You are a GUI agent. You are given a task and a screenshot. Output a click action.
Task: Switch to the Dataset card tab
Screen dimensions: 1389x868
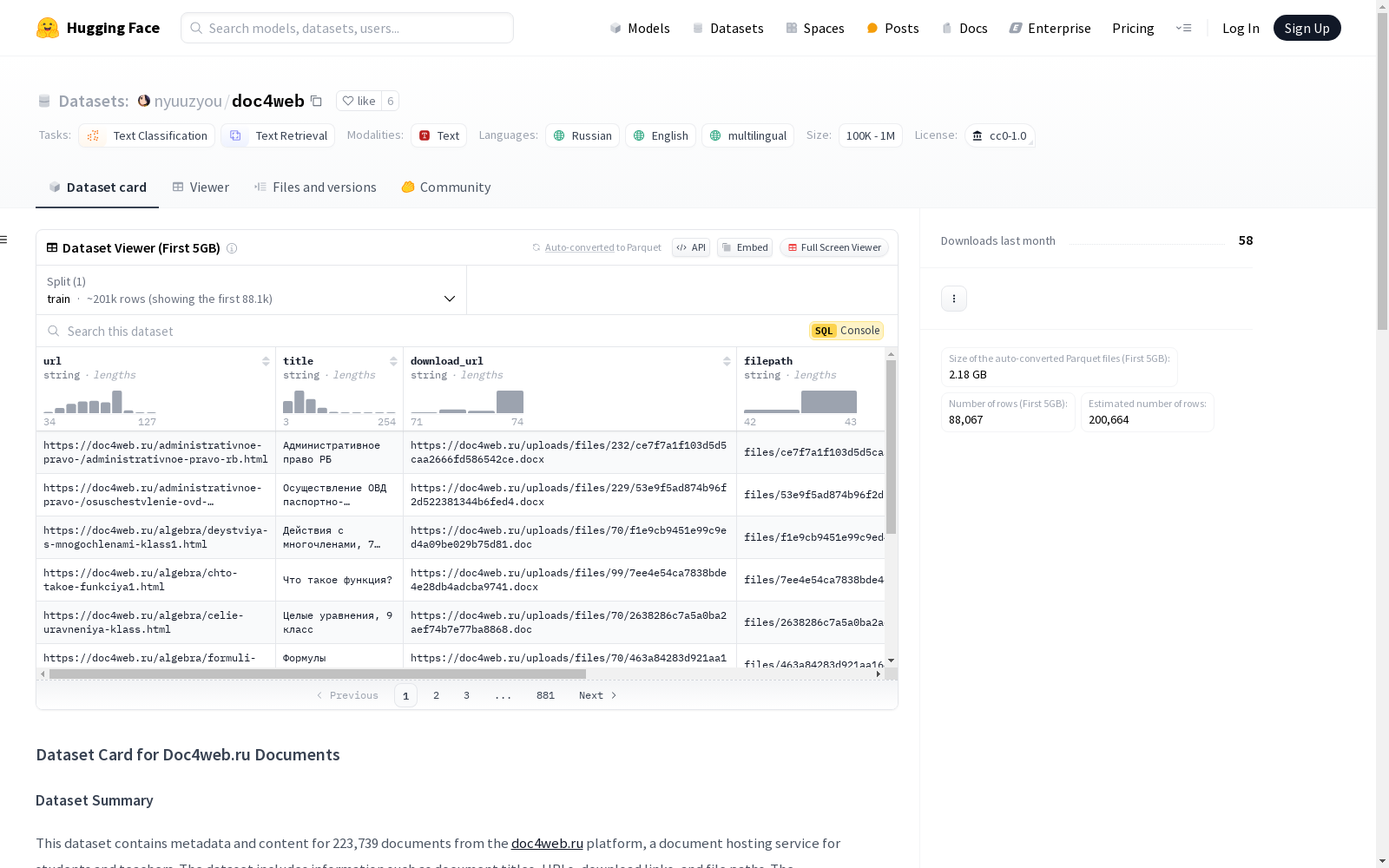[97, 187]
